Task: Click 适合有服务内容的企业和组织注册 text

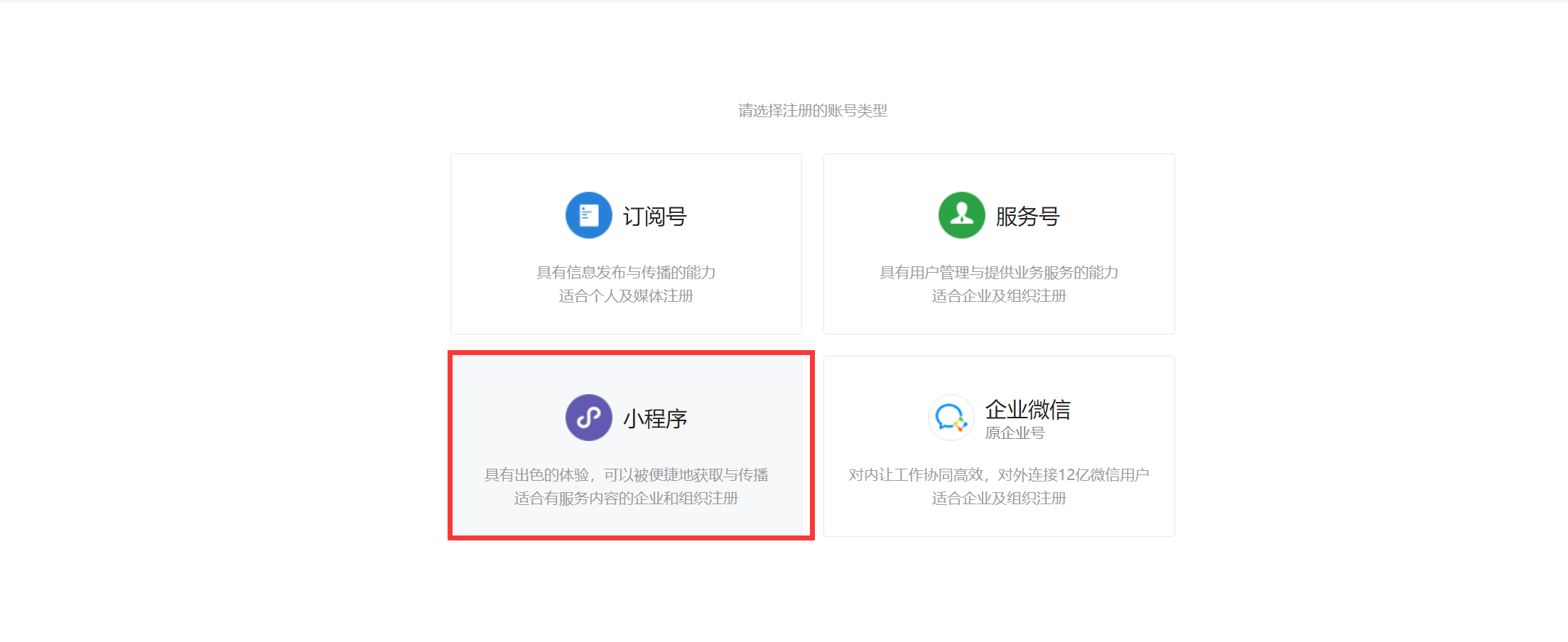Action: click(x=626, y=498)
